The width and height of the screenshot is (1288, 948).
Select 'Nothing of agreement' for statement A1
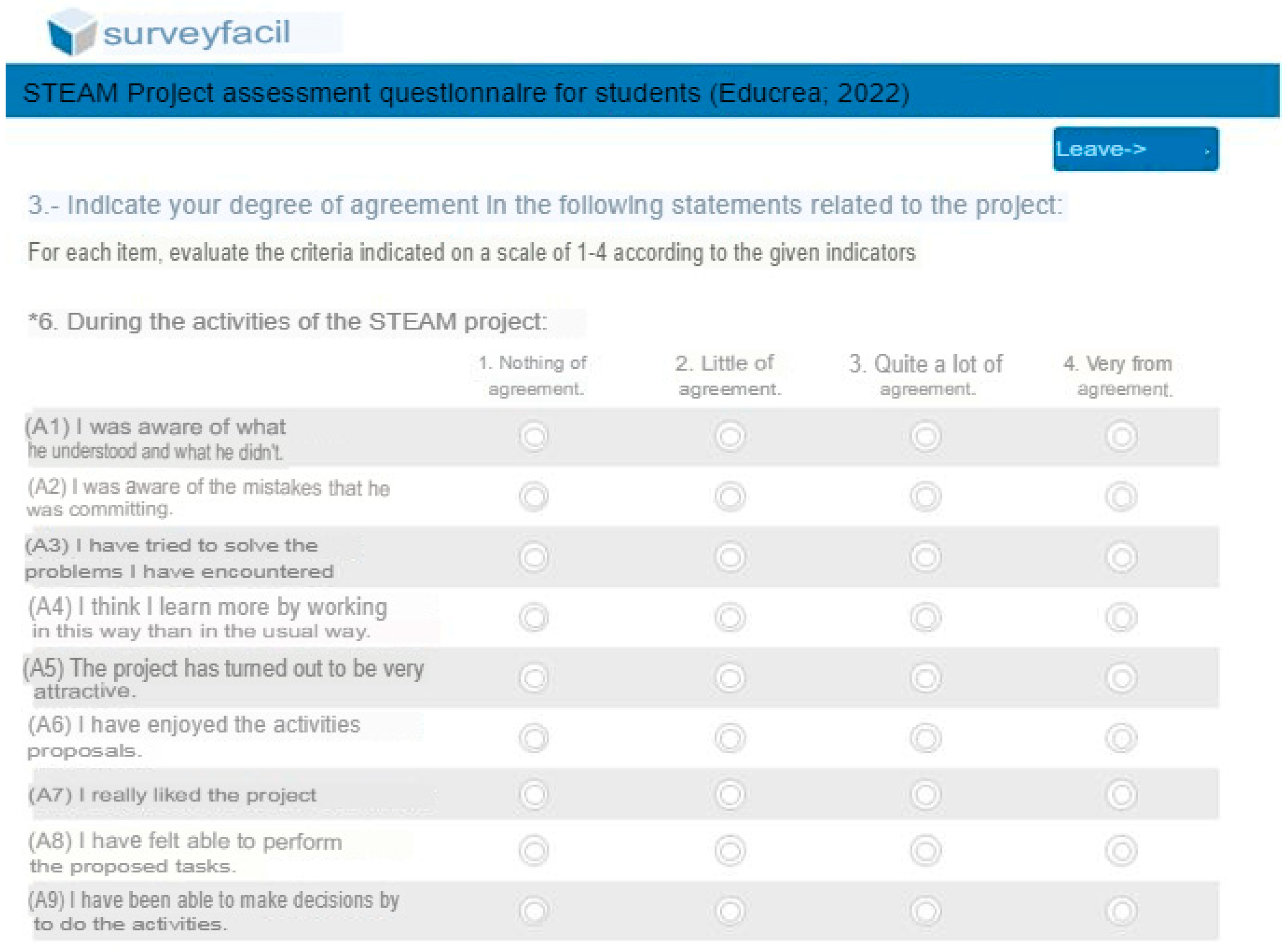coord(534,437)
